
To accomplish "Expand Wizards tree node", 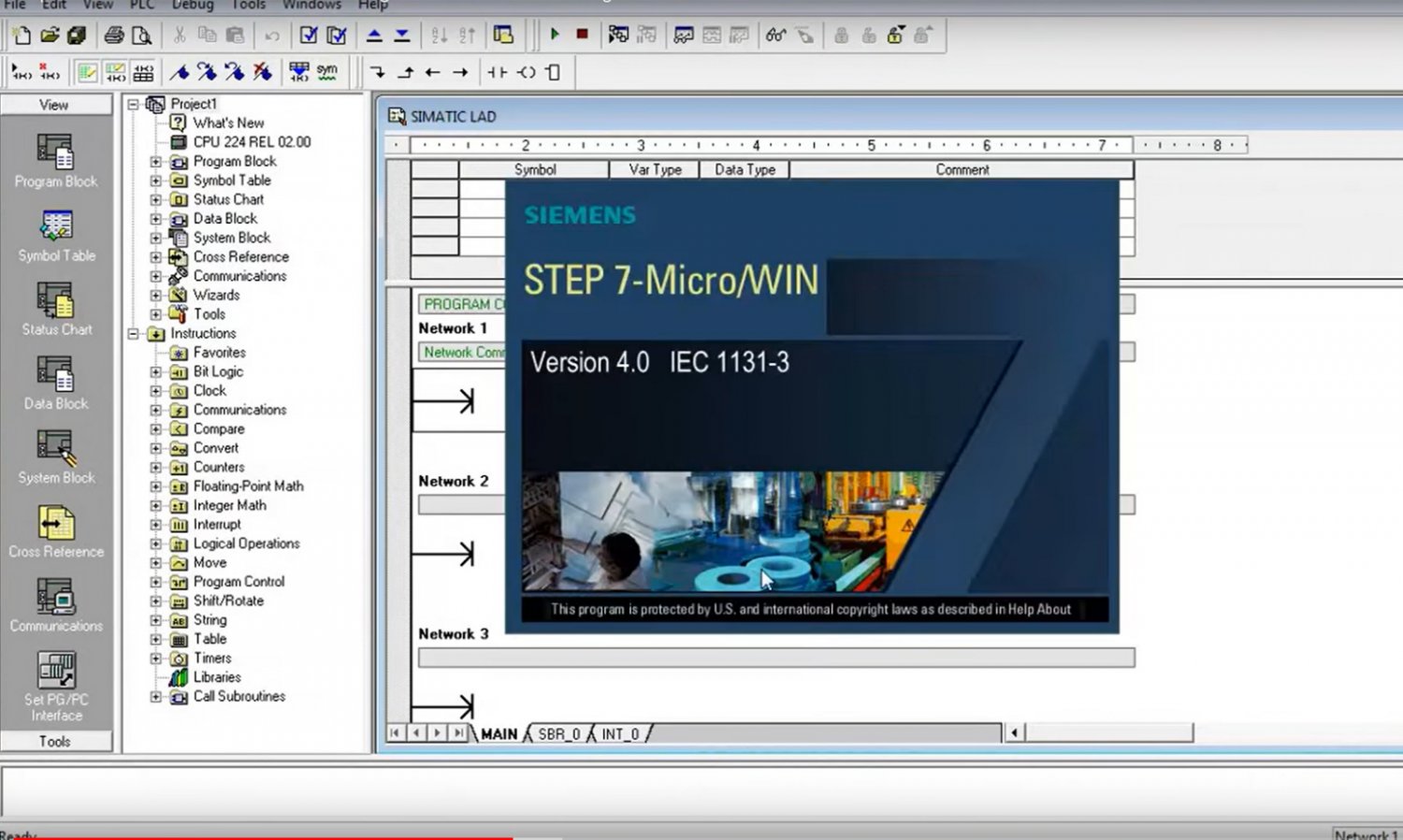I will coord(156,295).
